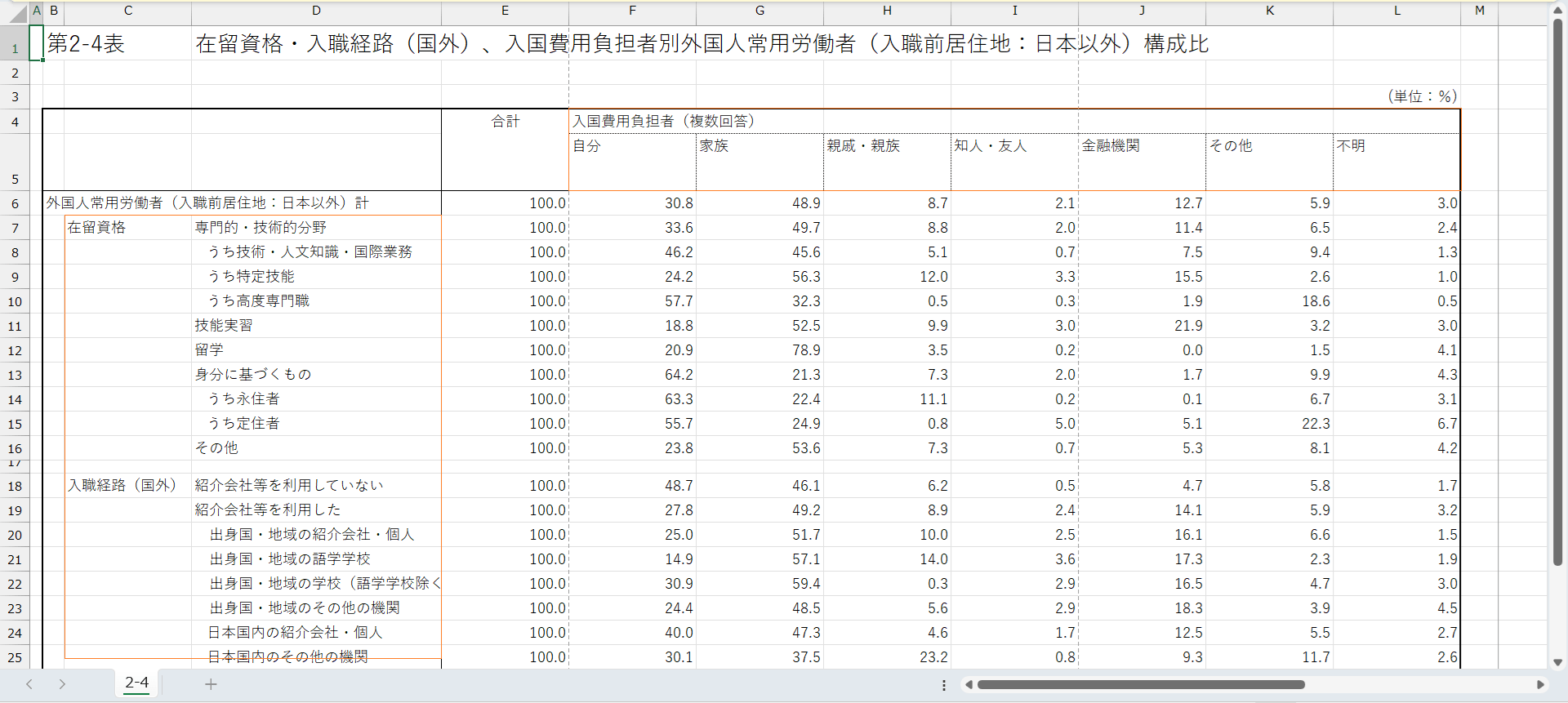This screenshot has height=703, width=1568.
Task: Click the vertical scrollbar thumb
Action: click(1557, 294)
